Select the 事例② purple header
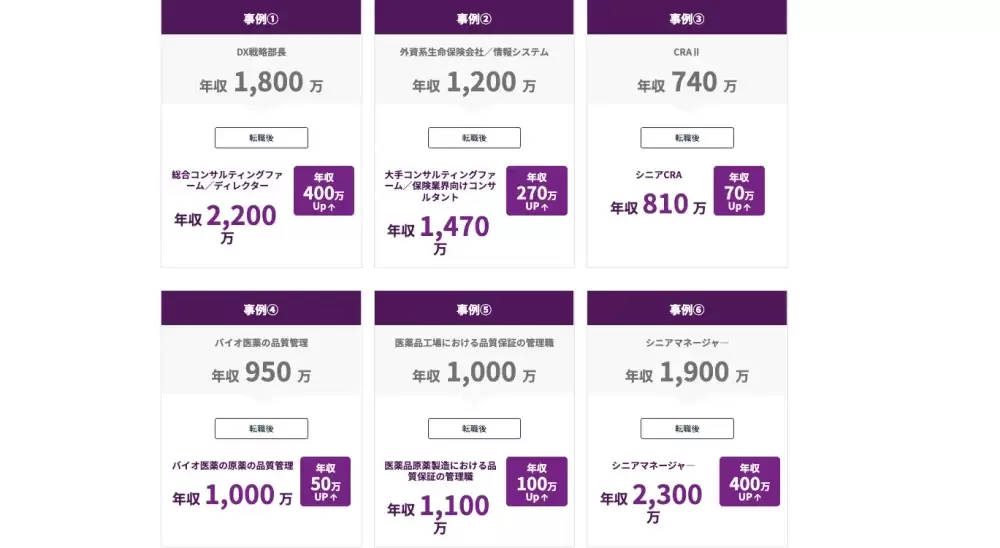This screenshot has height=548, width=1000. pyautogui.click(x=474, y=17)
